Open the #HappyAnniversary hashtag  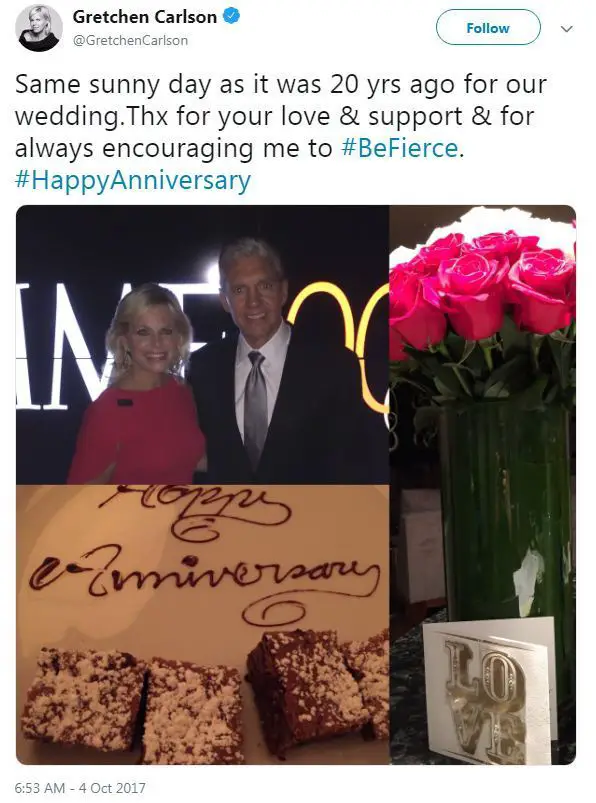pos(133,181)
